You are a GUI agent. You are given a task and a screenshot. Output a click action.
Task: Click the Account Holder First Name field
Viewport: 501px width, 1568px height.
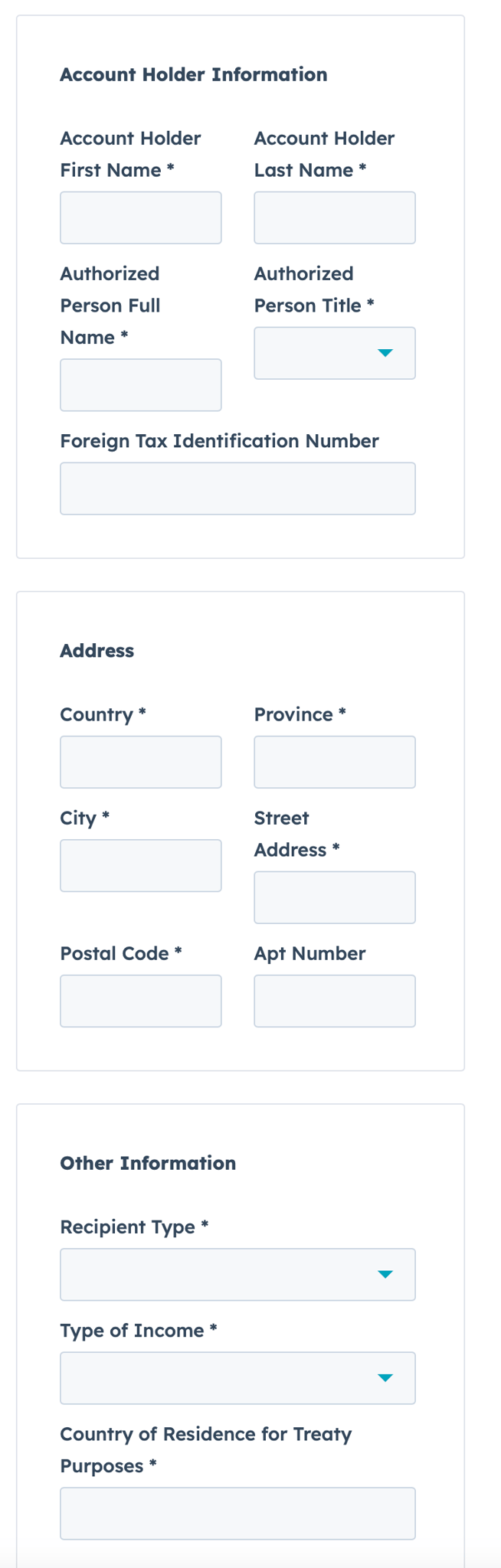coord(140,217)
